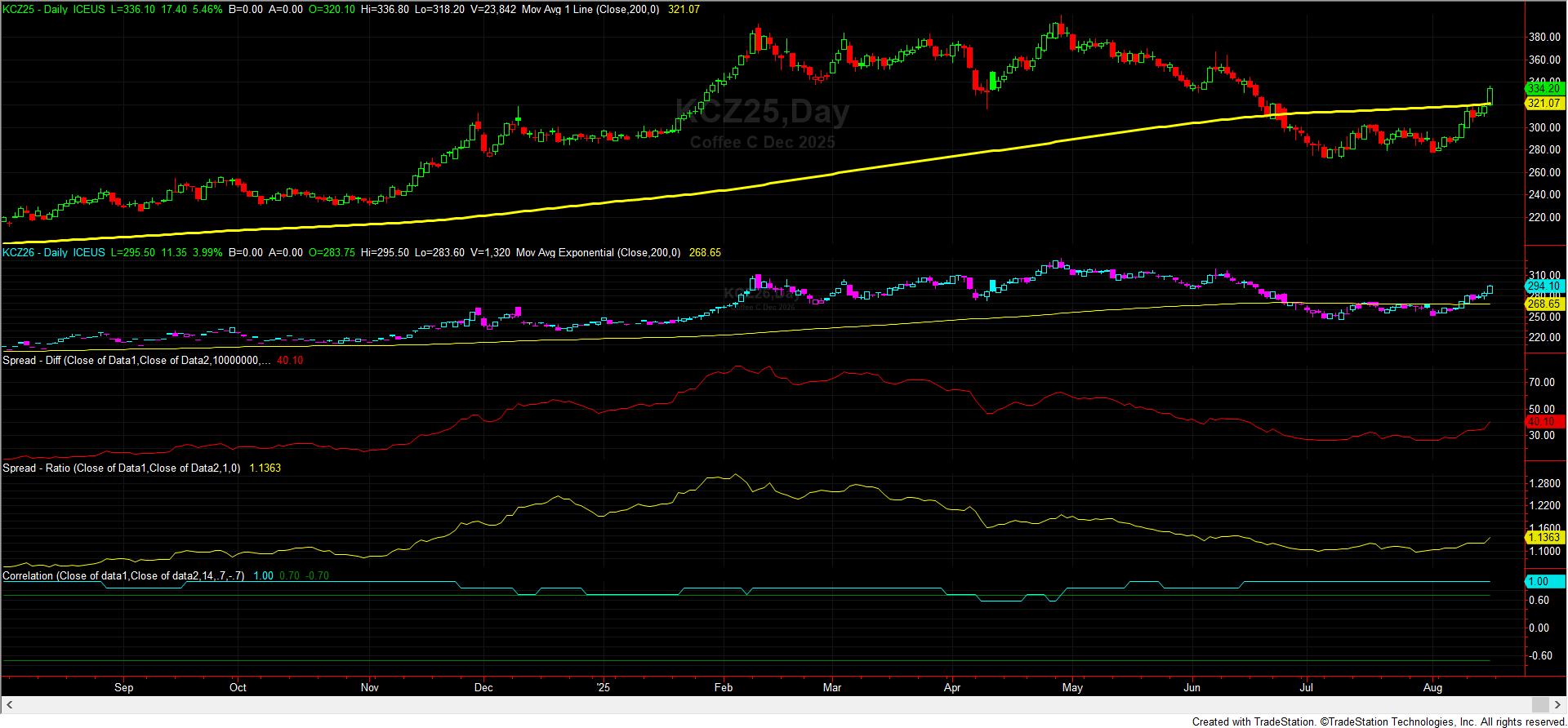Image resolution: width=1568 pixels, height=728 pixels.
Task: Click the horizontal scrollbar thumb
Action: click(x=1539, y=704)
